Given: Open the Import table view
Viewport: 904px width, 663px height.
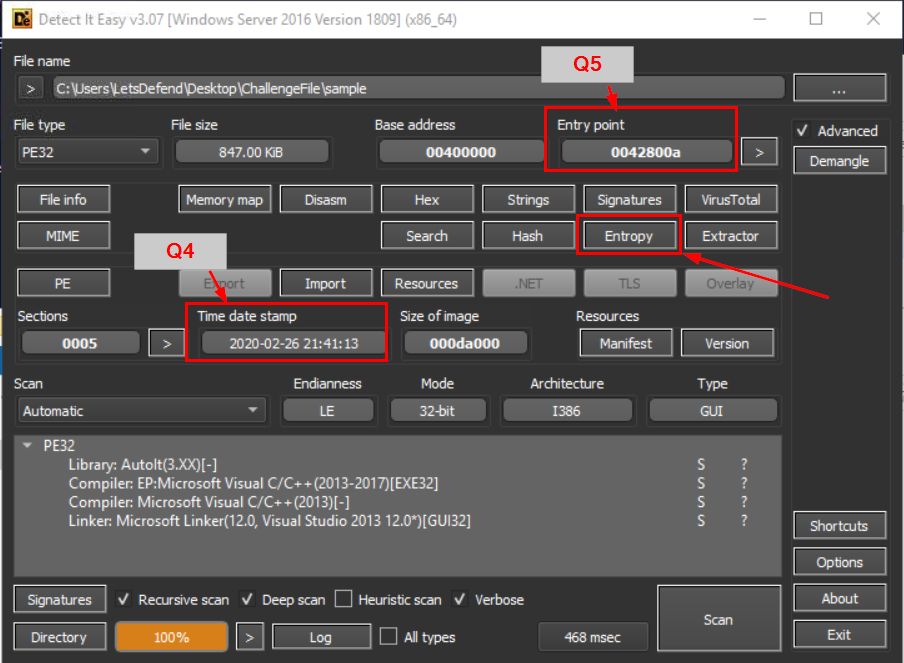Looking at the screenshot, I should coord(325,284).
